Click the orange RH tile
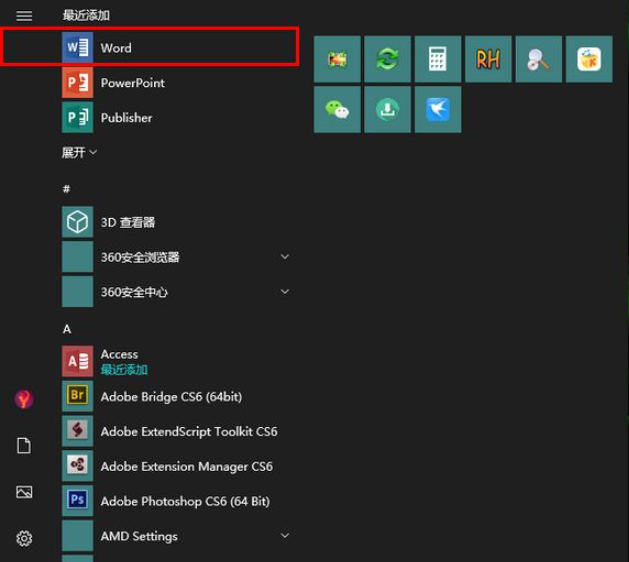 tap(488, 59)
